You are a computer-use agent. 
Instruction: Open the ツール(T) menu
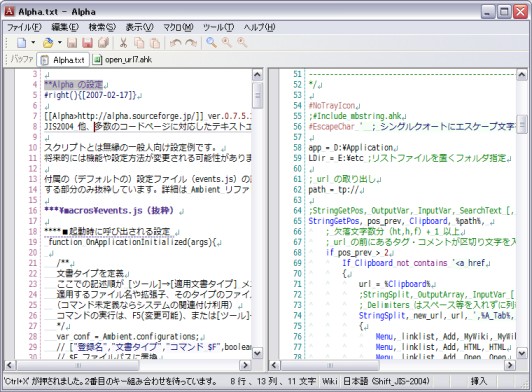218,27
